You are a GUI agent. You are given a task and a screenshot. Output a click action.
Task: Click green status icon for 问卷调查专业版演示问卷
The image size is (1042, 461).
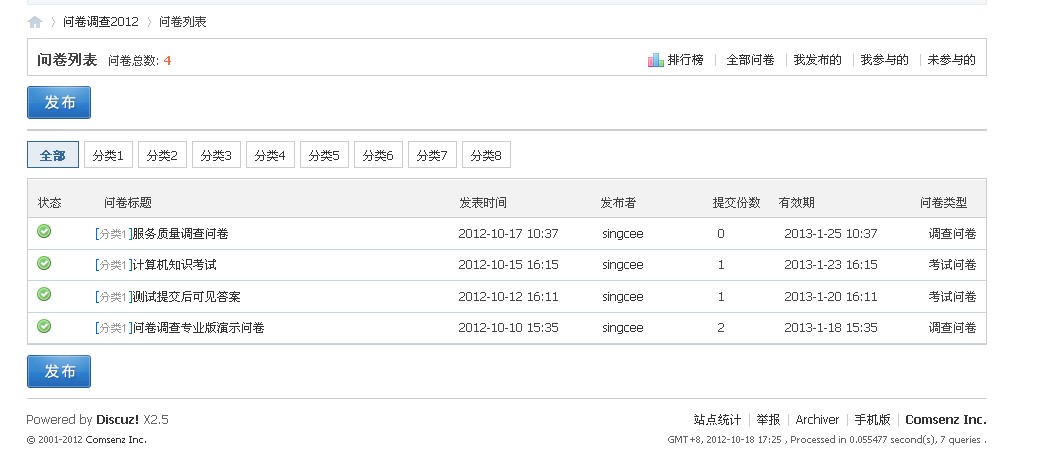44,325
